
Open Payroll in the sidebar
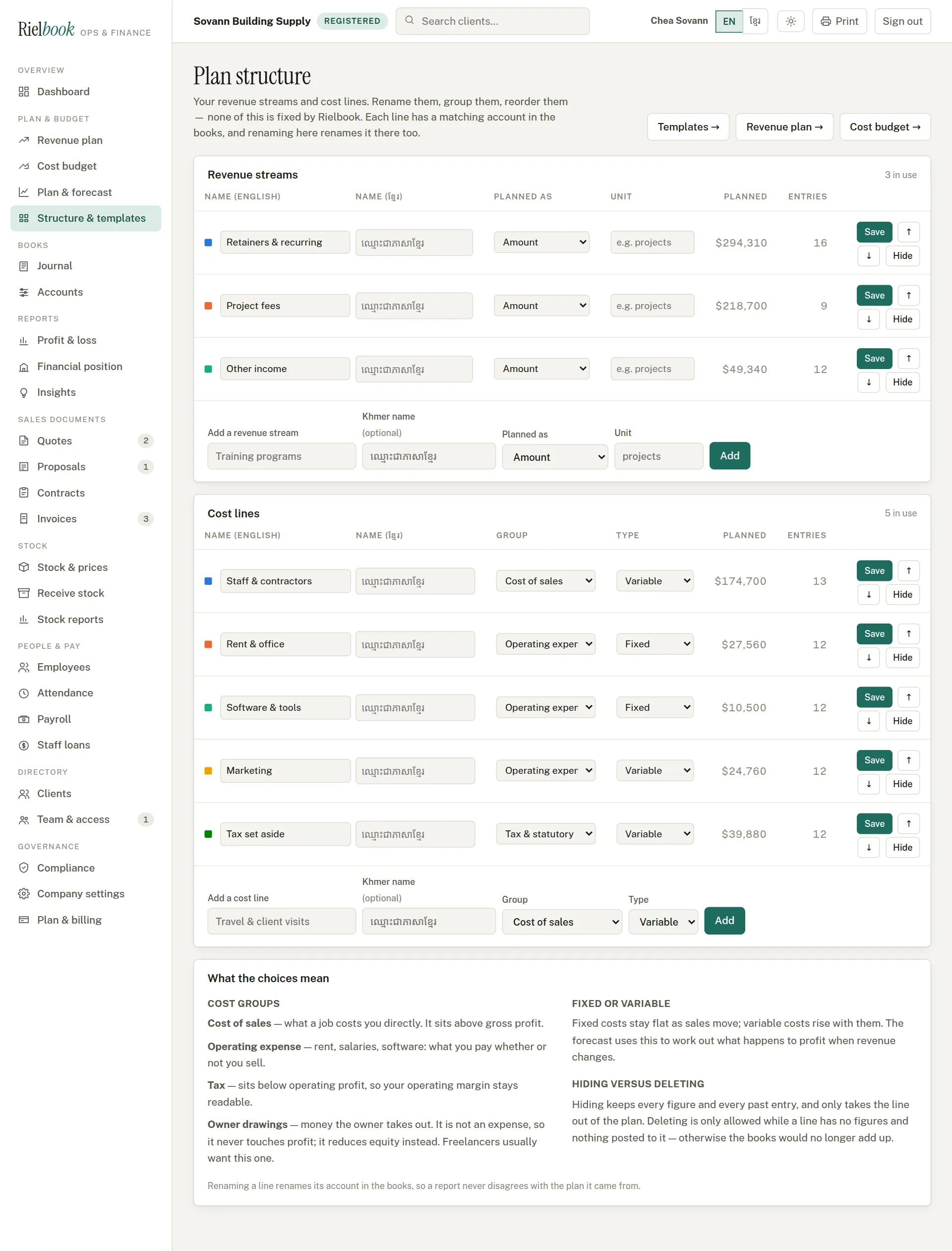[x=86, y=719]
